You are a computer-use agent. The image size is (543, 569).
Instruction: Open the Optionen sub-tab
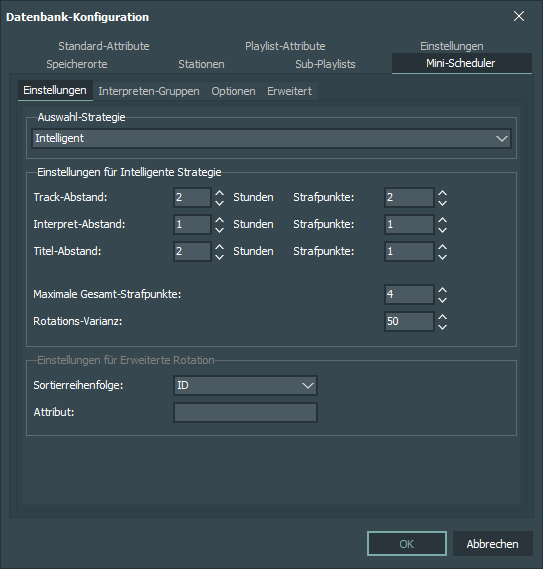tap(233, 91)
